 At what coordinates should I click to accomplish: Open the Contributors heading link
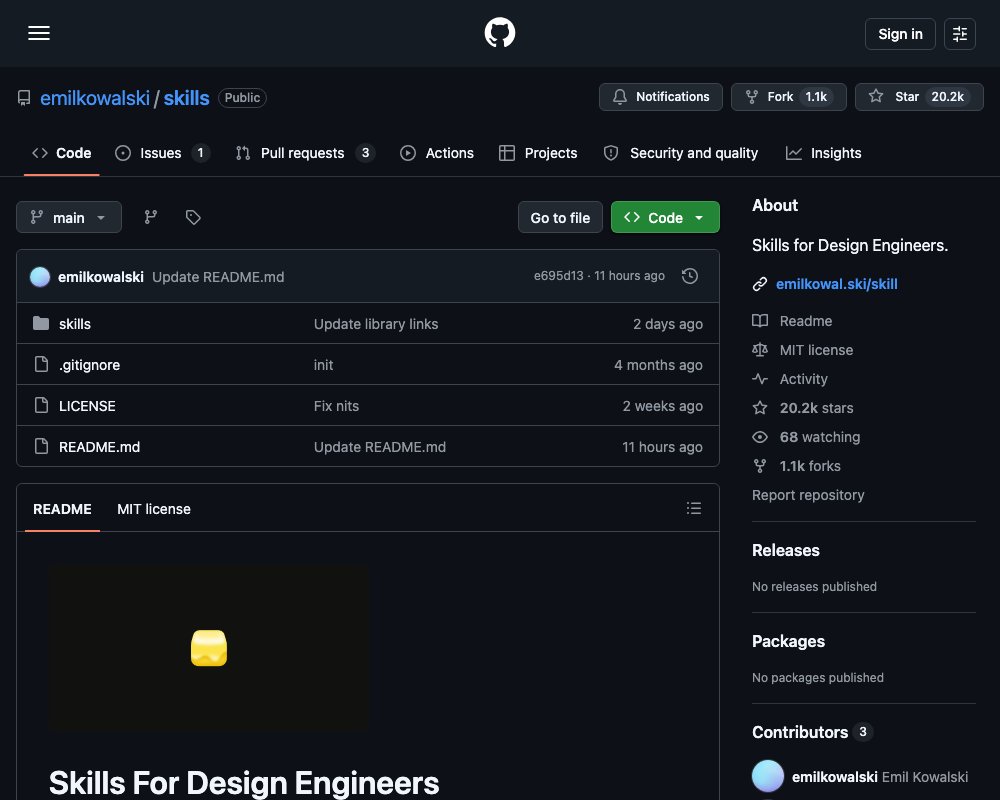point(812,732)
